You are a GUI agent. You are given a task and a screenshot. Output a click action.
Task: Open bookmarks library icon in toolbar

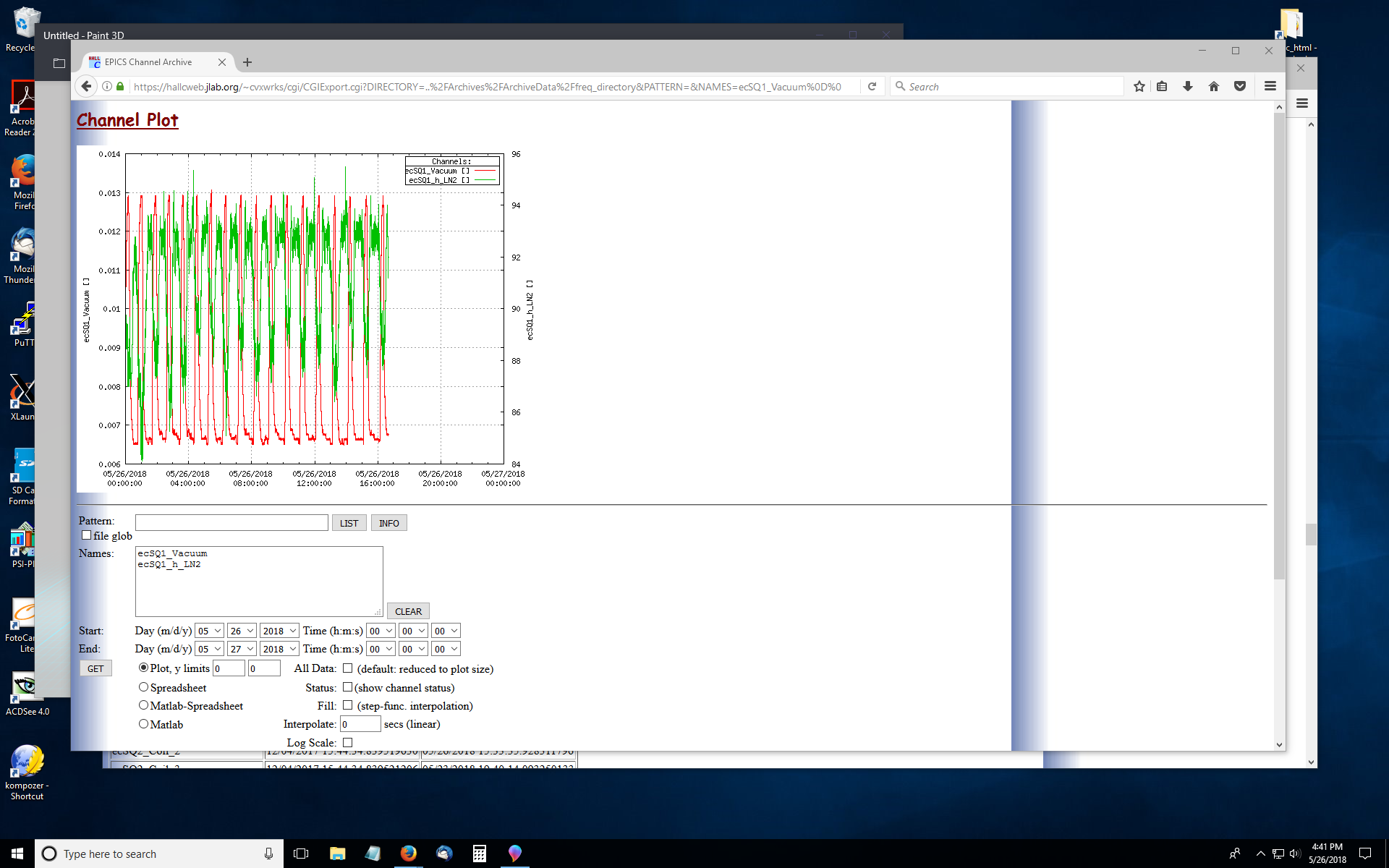point(1162,87)
